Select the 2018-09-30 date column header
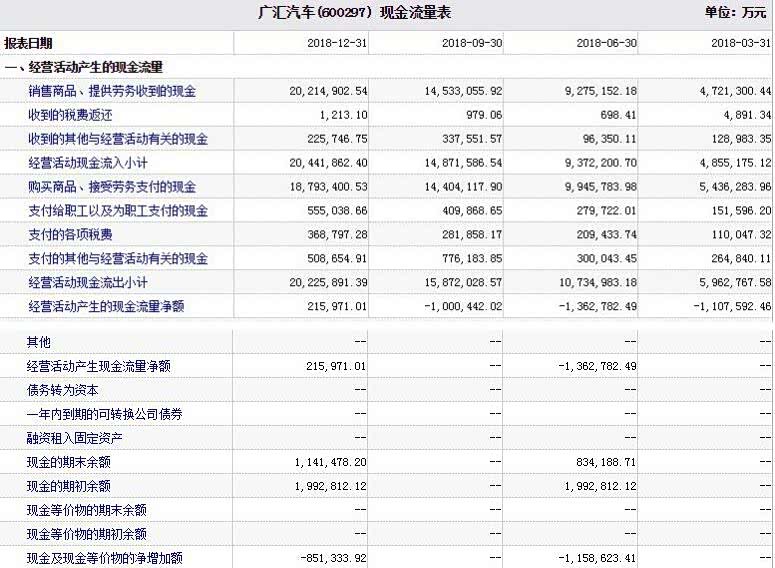This screenshot has width=775, height=568. pyautogui.click(x=472, y=44)
